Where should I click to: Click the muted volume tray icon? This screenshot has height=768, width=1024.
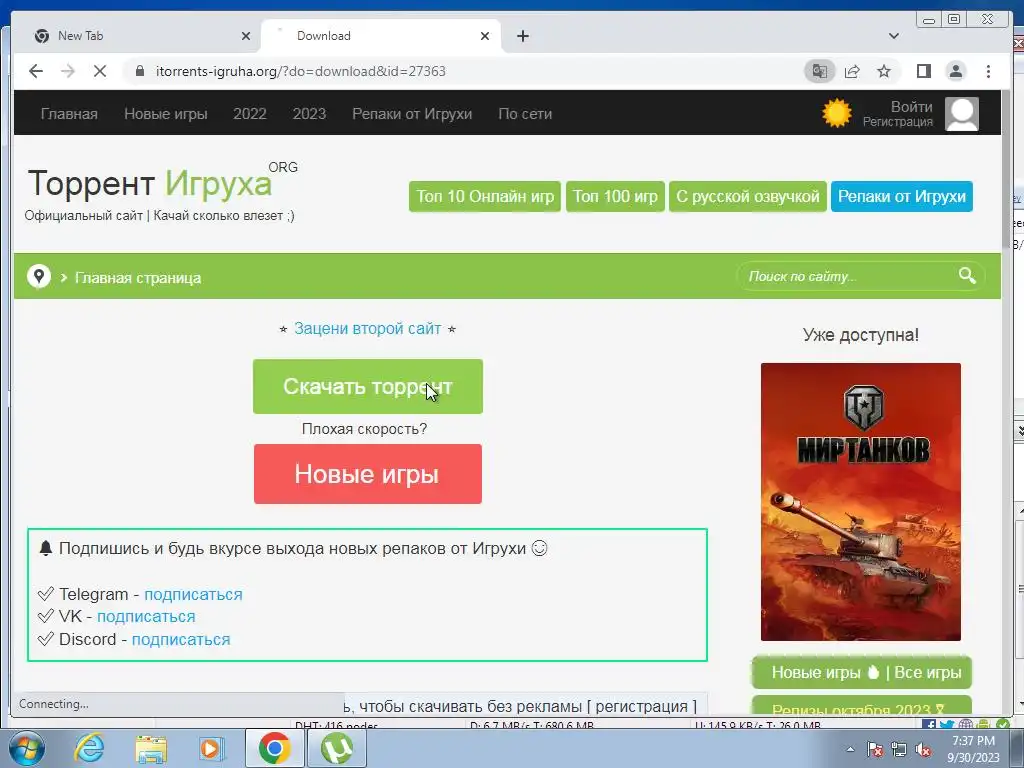[923, 750]
